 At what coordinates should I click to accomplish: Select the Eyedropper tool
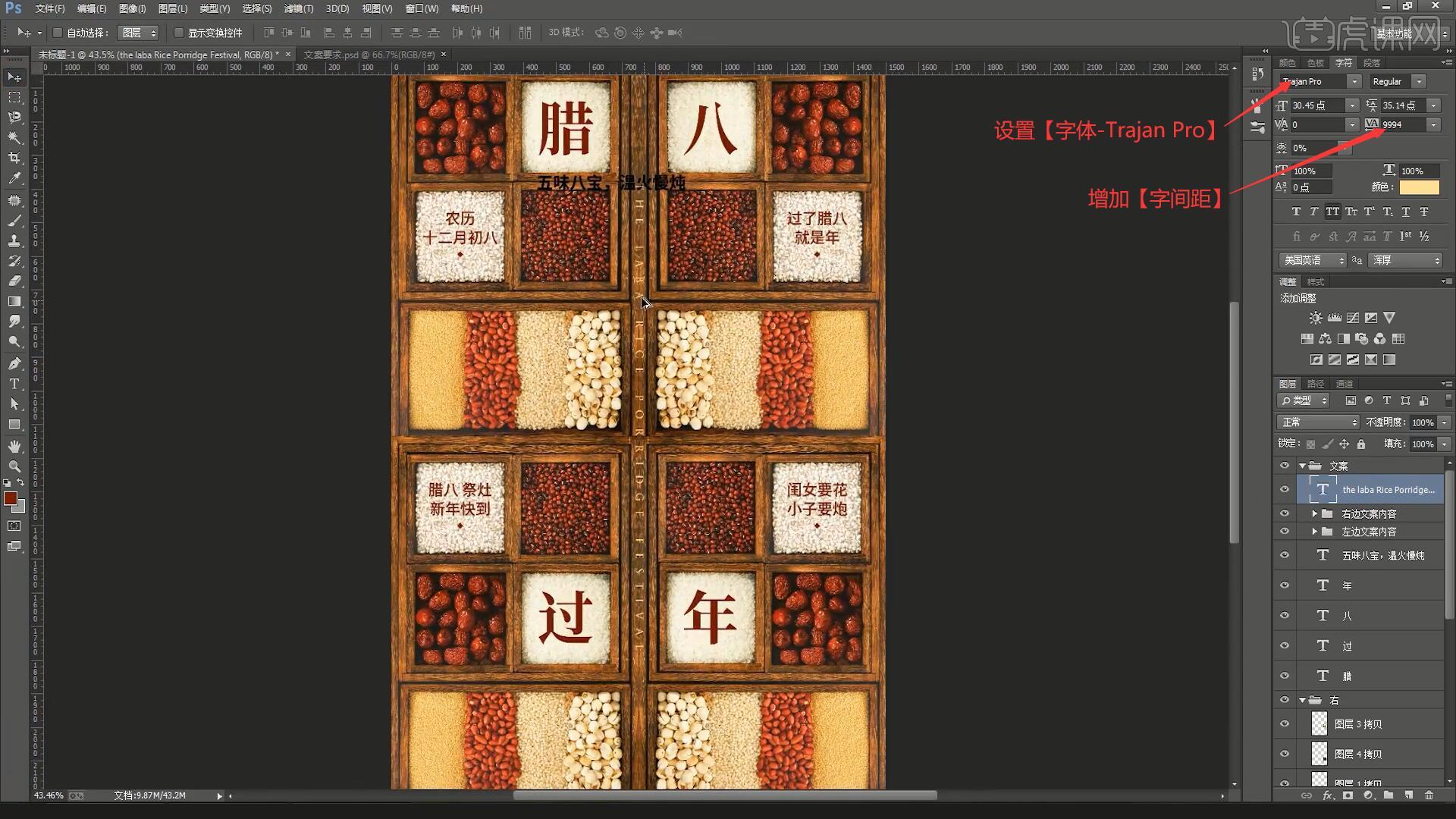point(14,178)
